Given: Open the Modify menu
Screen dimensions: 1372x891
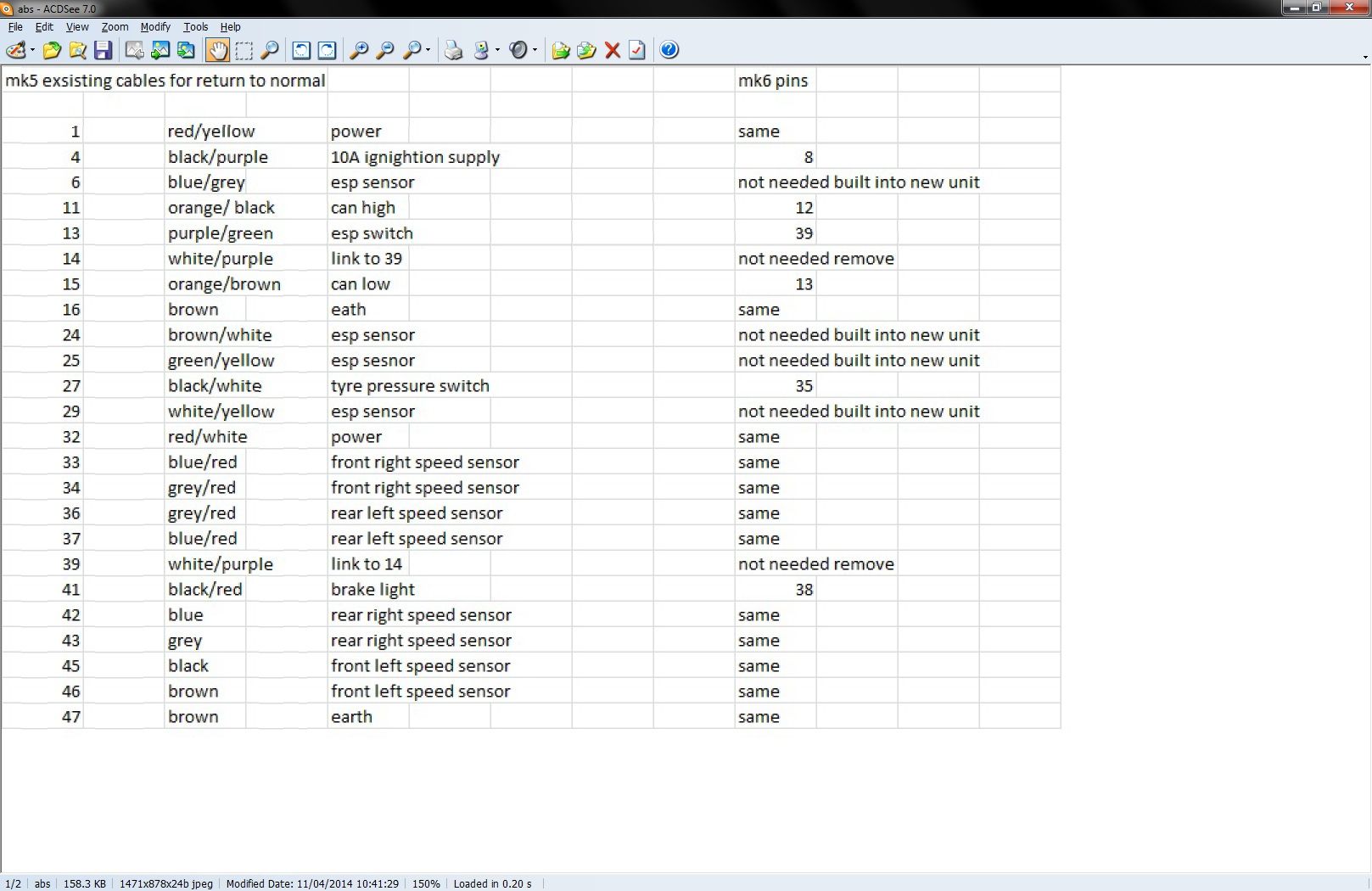Looking at the screenshot, I should click(x=155, y=27).
